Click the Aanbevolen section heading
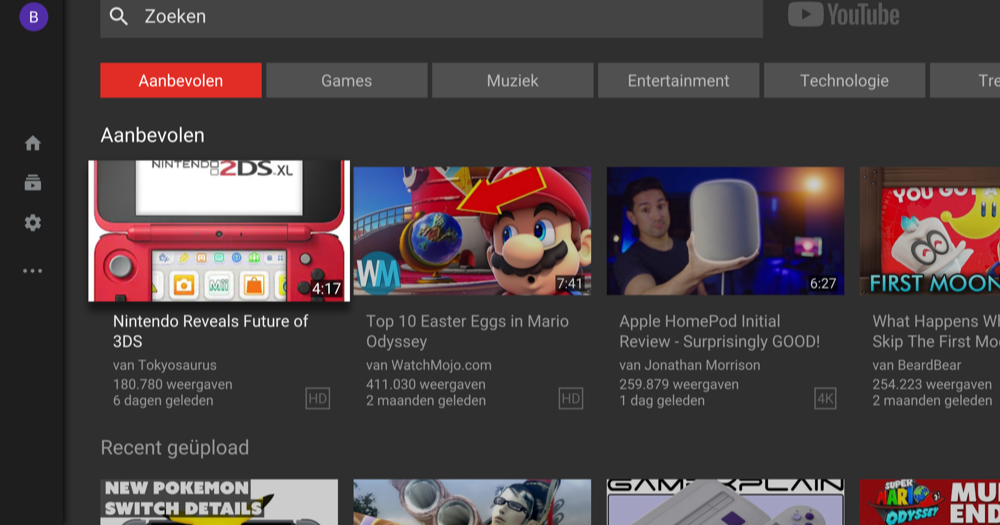This screenshot has width=1000, height=525. (152, 135)
